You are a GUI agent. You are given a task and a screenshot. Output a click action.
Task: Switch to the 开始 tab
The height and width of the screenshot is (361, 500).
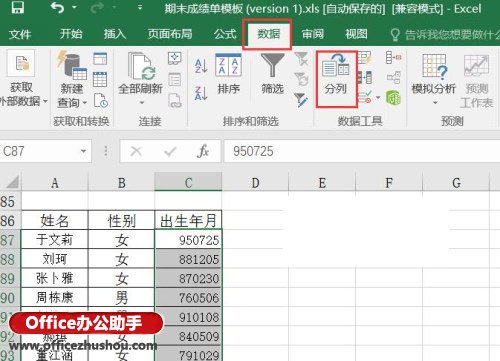[71, 34]
